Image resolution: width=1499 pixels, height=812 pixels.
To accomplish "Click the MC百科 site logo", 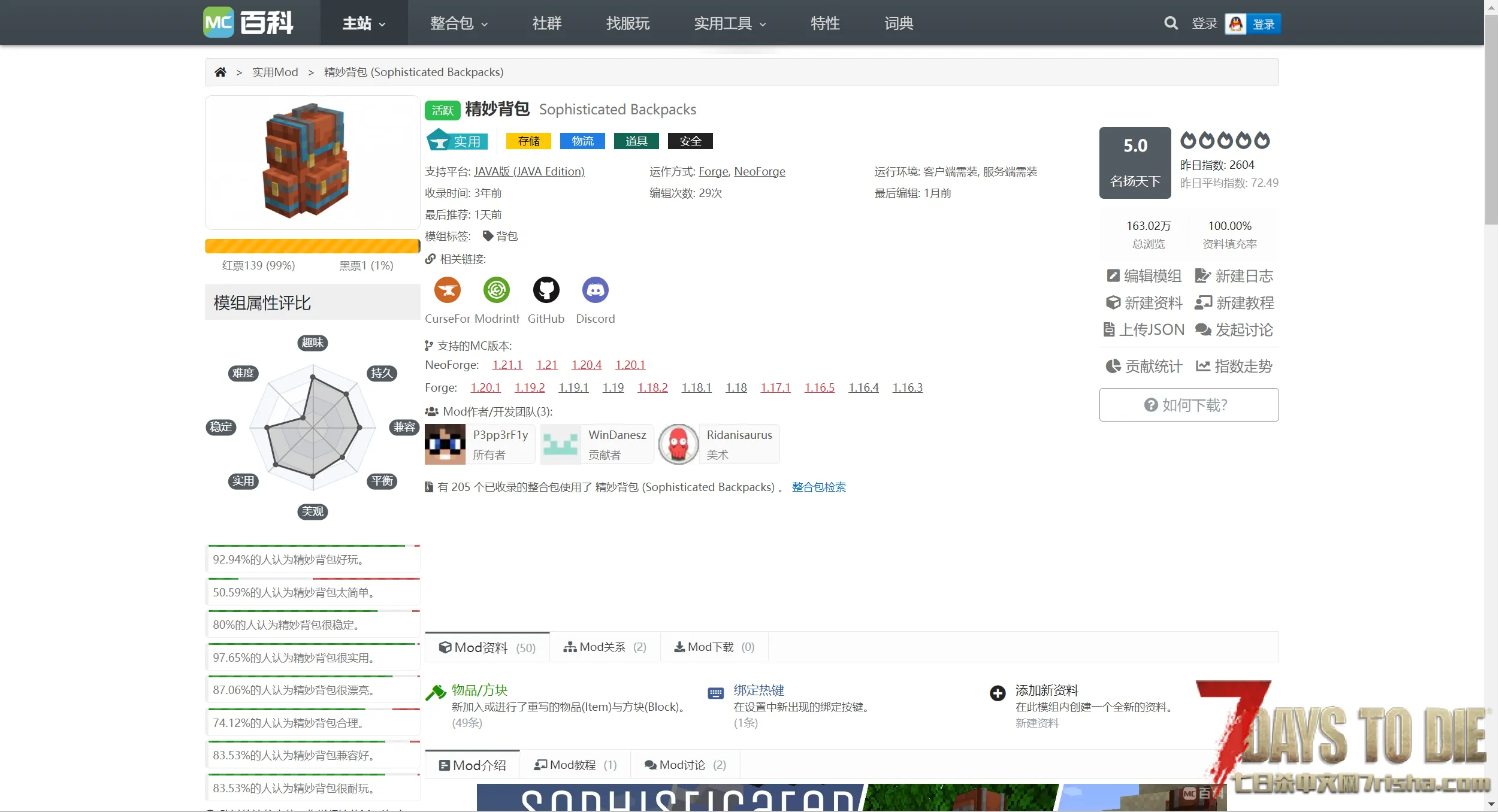I will point(248,23).
